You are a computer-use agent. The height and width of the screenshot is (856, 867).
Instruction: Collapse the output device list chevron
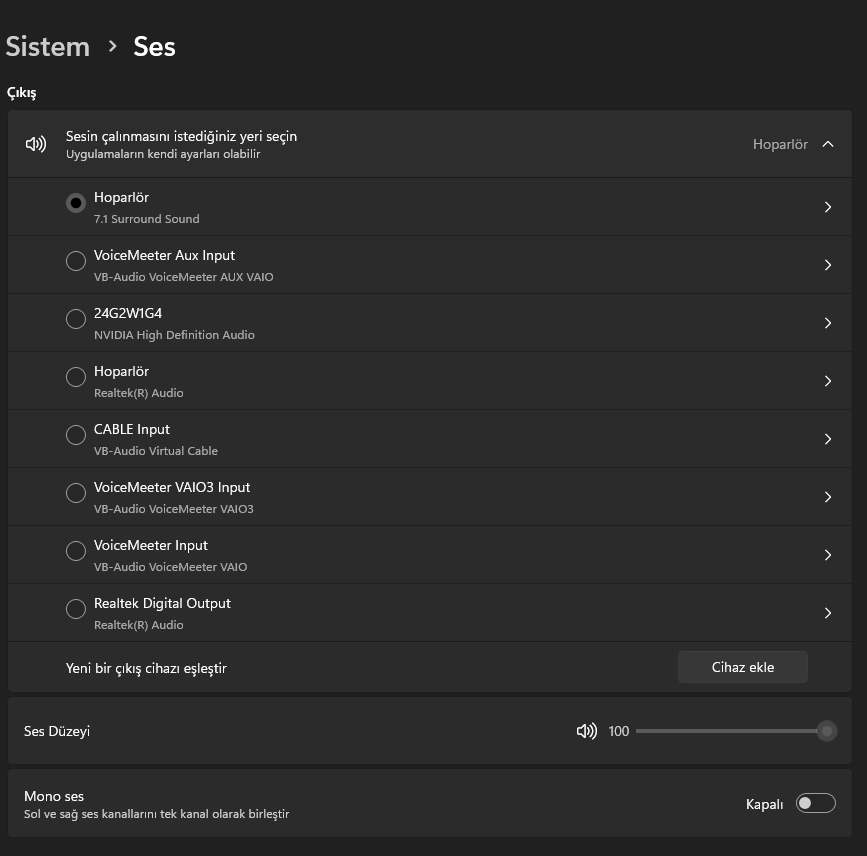coord(828,144)
